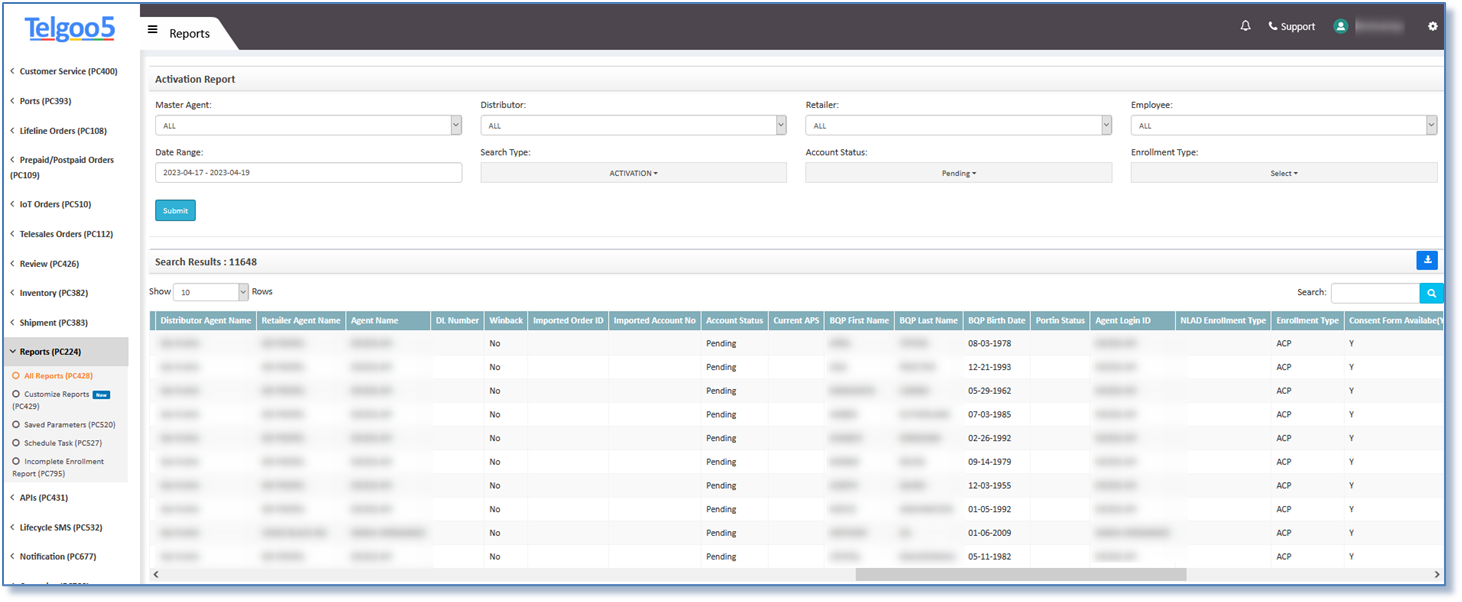Expand Lifecycle SMS (PC532) menu

56,527
